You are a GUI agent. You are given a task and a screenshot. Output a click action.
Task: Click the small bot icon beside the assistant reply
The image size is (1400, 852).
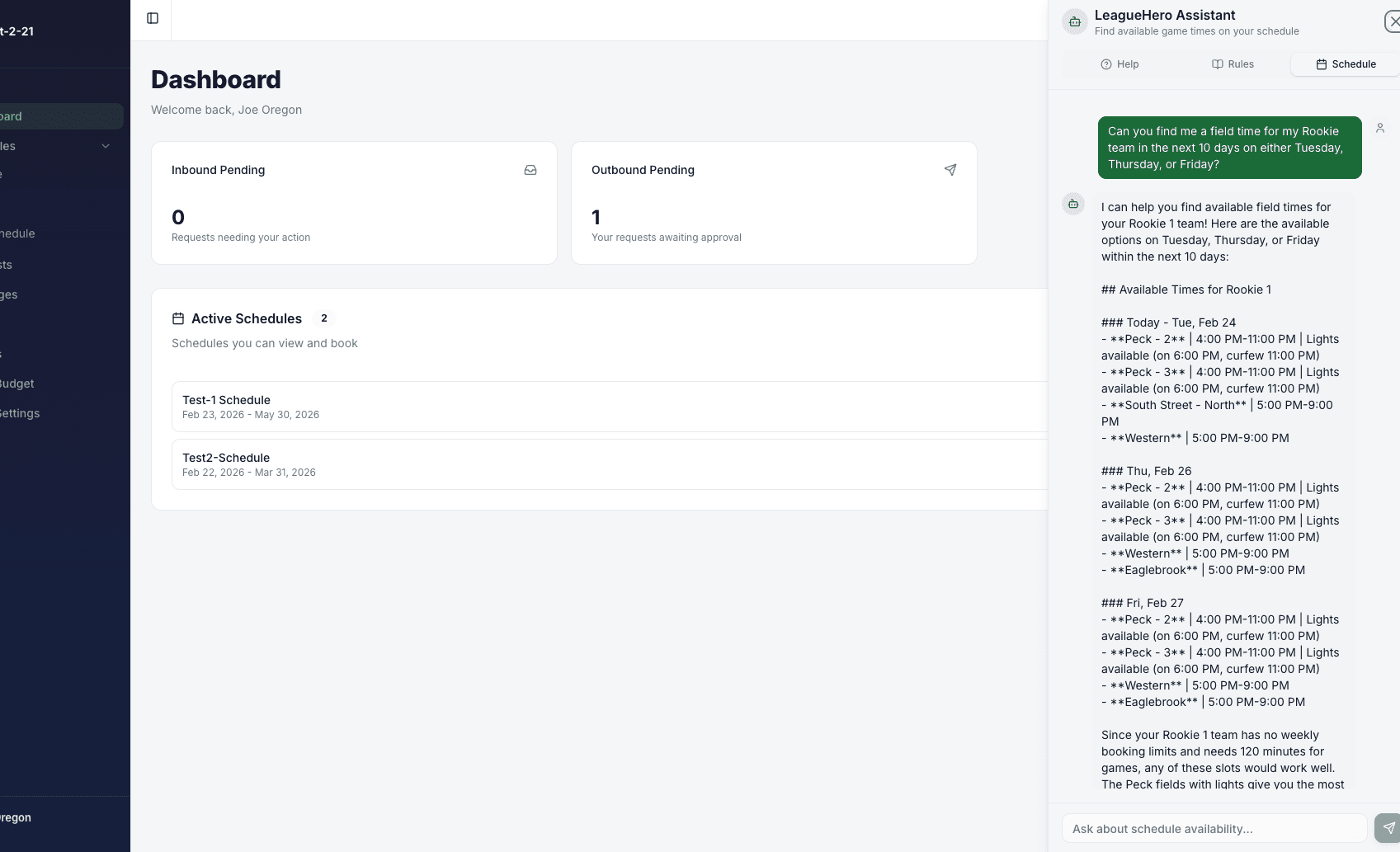tap(1073, 204)
